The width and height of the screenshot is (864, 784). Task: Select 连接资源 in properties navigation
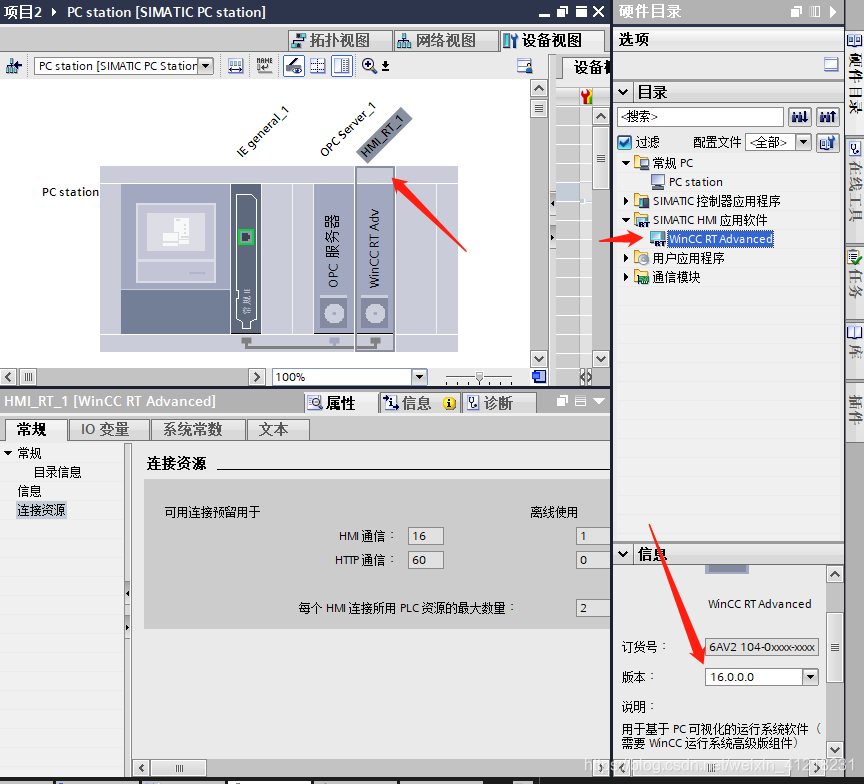point(41,510)
